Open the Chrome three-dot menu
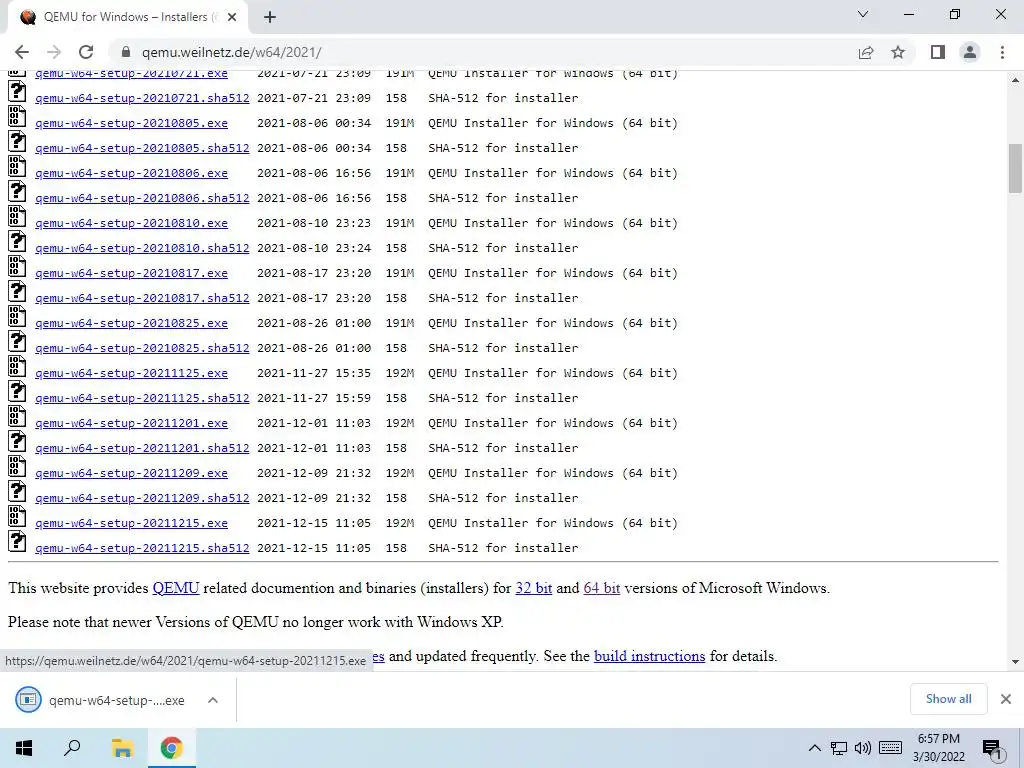 coord(1002,52)
